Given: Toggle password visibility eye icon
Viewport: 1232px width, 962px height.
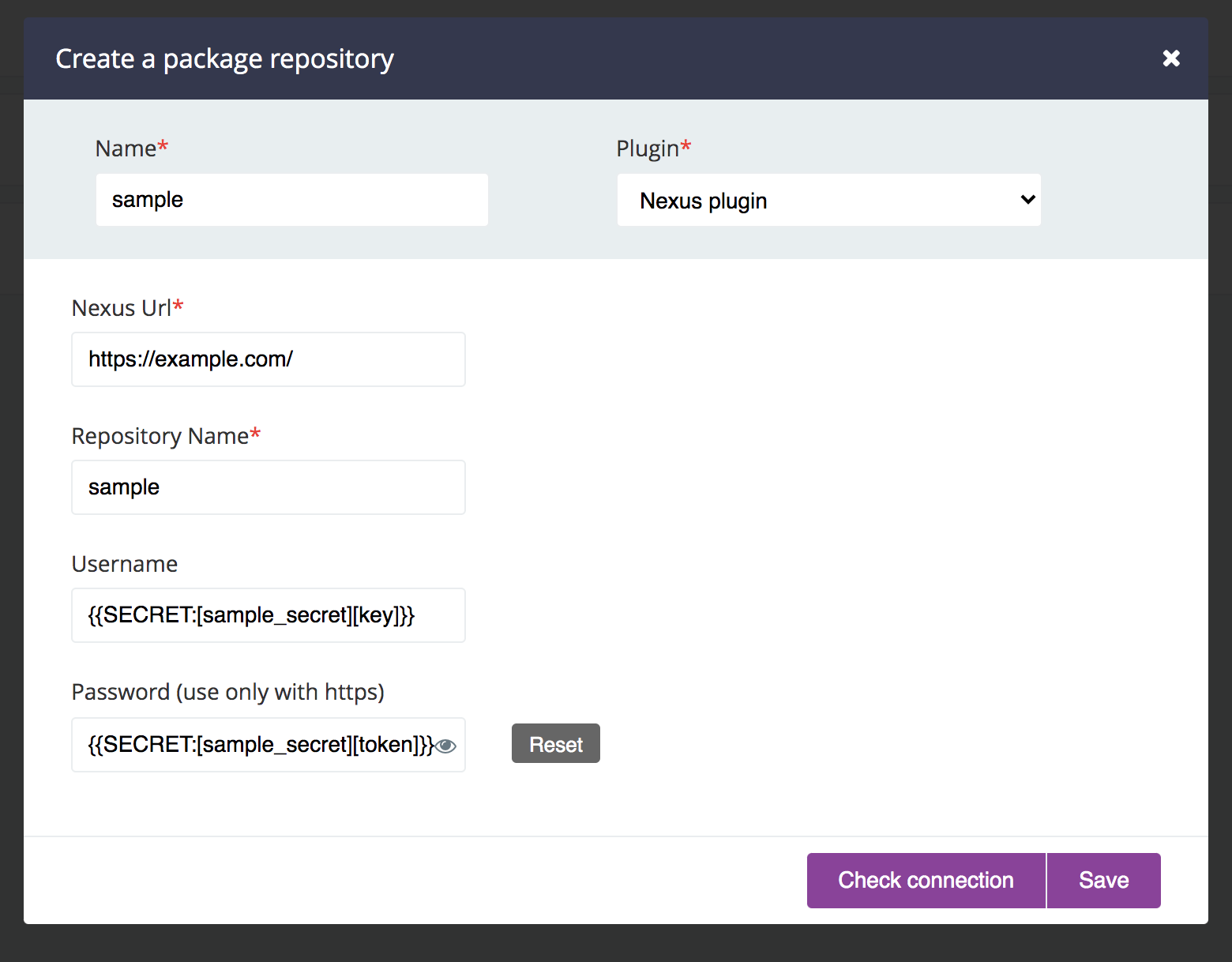Looking at the screenshot, I should point(445,746).
